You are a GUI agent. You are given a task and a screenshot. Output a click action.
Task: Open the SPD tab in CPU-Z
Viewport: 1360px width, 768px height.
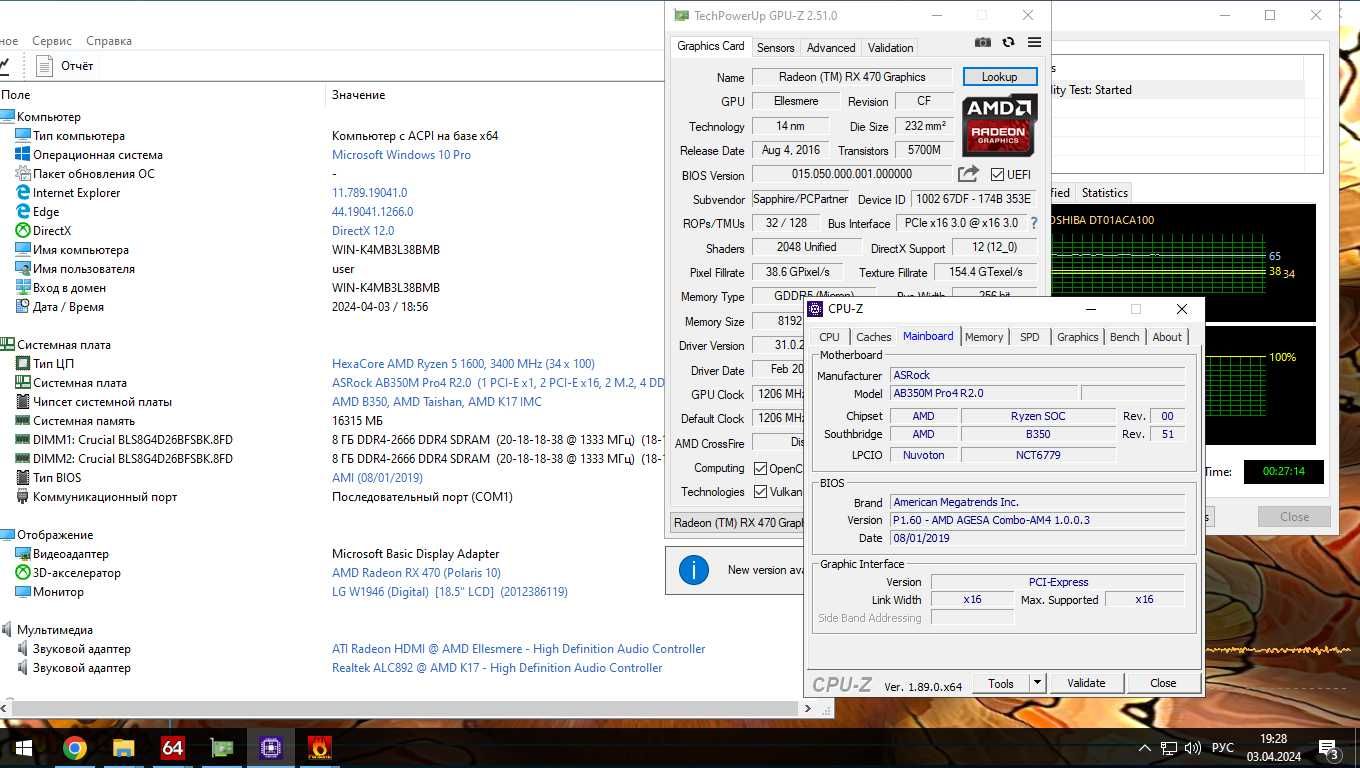(x=1029, y=337)
